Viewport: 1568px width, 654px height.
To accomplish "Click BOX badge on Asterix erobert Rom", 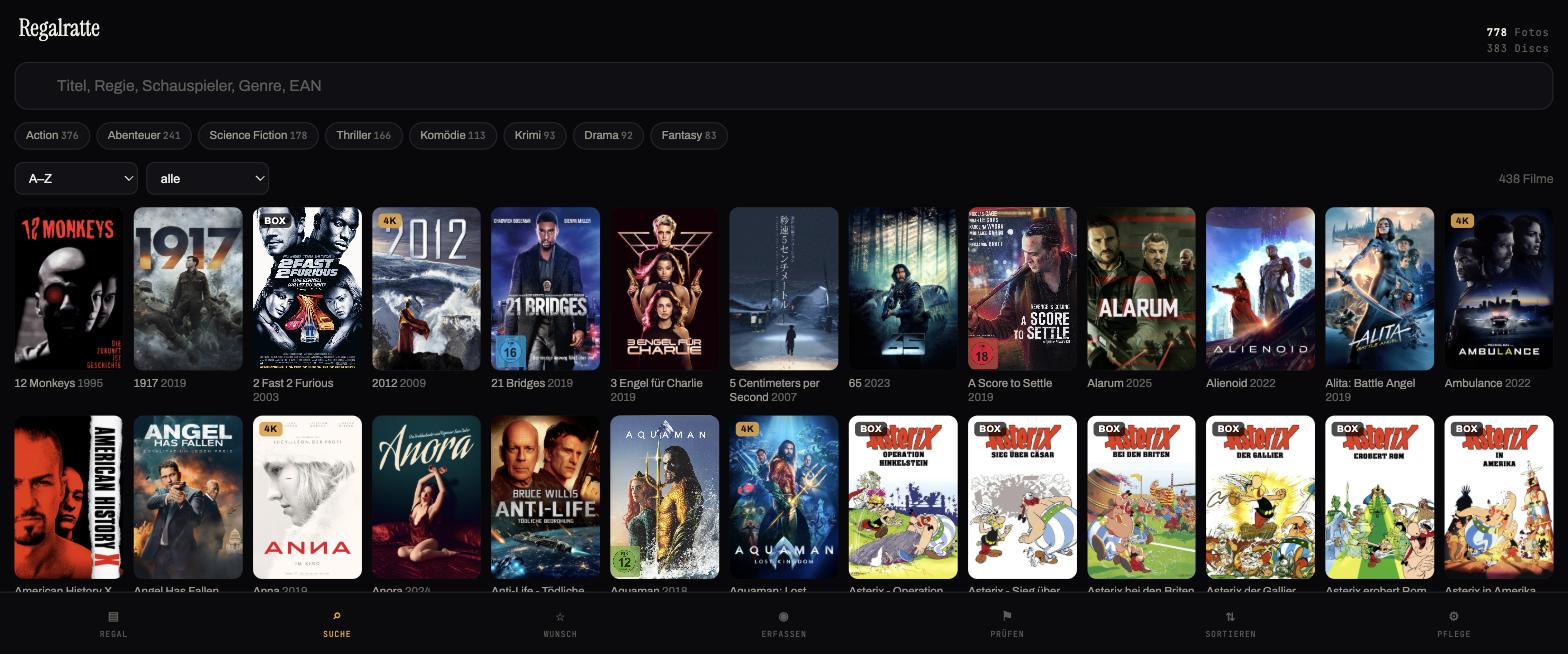I will 1346,429.
